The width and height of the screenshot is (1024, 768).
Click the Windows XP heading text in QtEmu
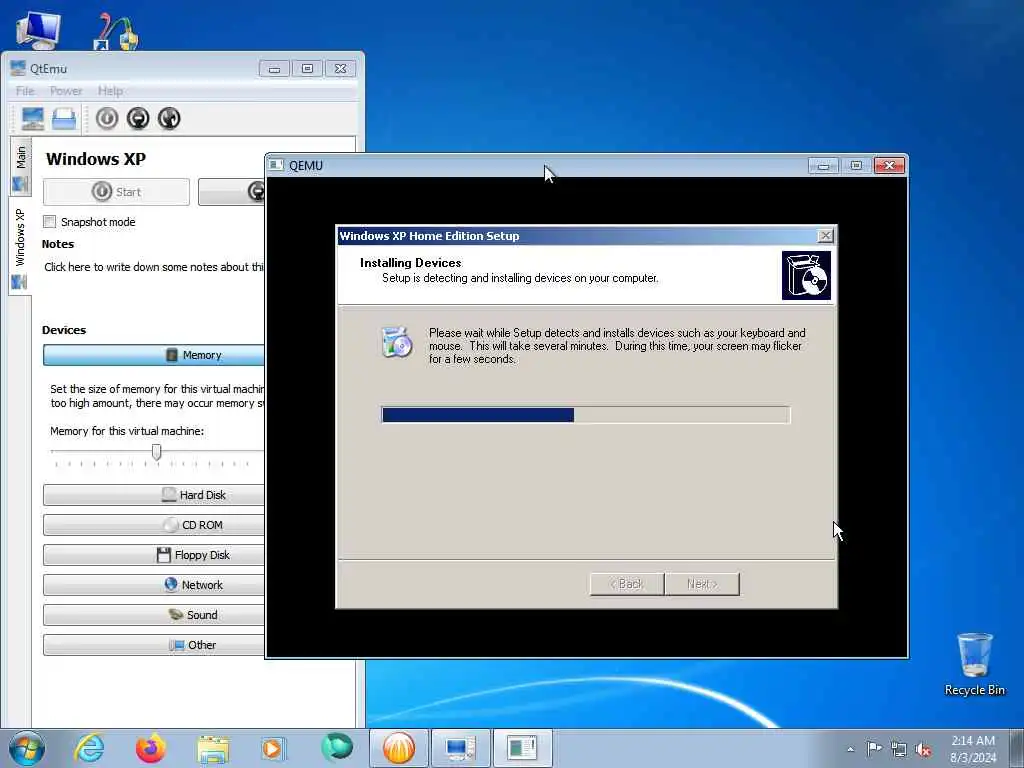click(96, 159)
